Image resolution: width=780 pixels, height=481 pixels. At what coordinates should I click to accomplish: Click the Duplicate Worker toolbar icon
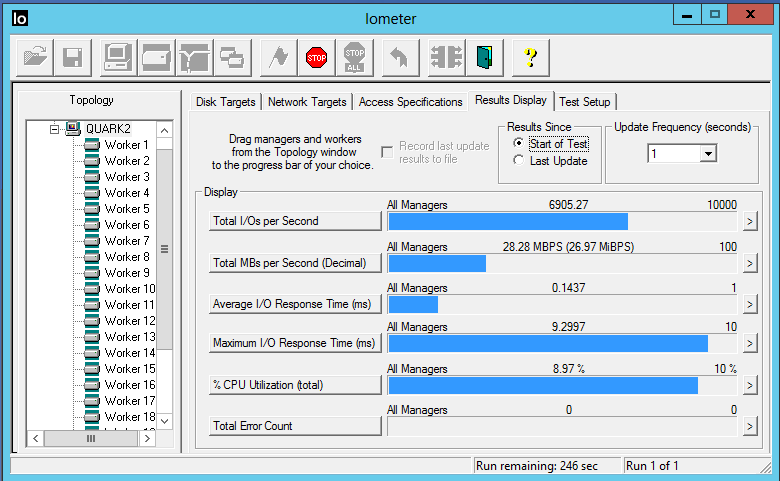coord(232,58)
